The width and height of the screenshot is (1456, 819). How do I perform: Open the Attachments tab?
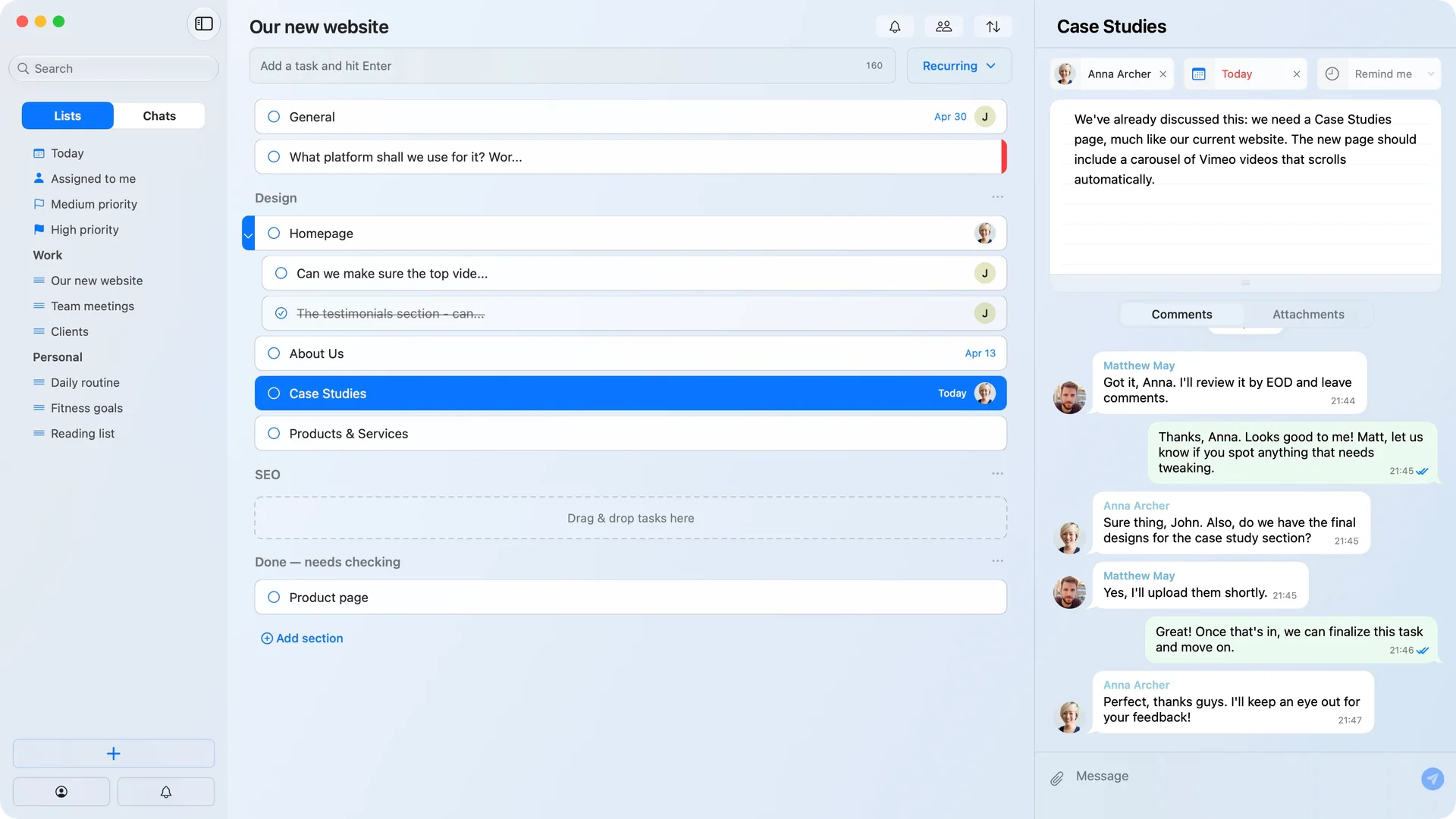[1307, 315]
